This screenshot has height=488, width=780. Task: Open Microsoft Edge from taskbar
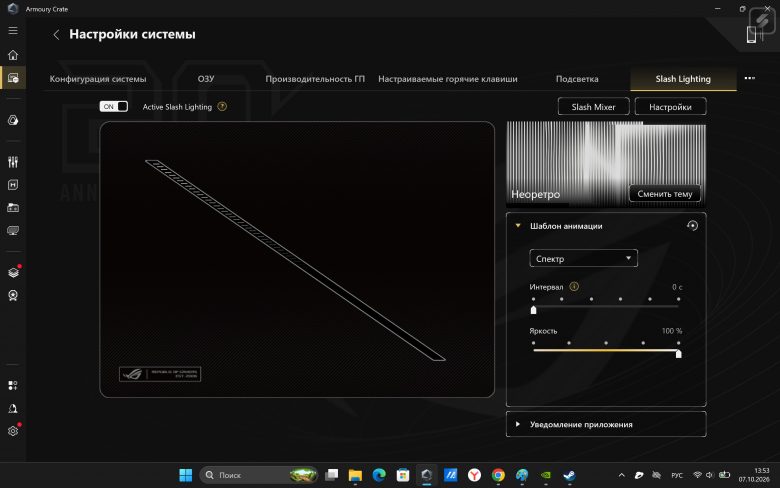pyautogui.click(x=379, y=475)
